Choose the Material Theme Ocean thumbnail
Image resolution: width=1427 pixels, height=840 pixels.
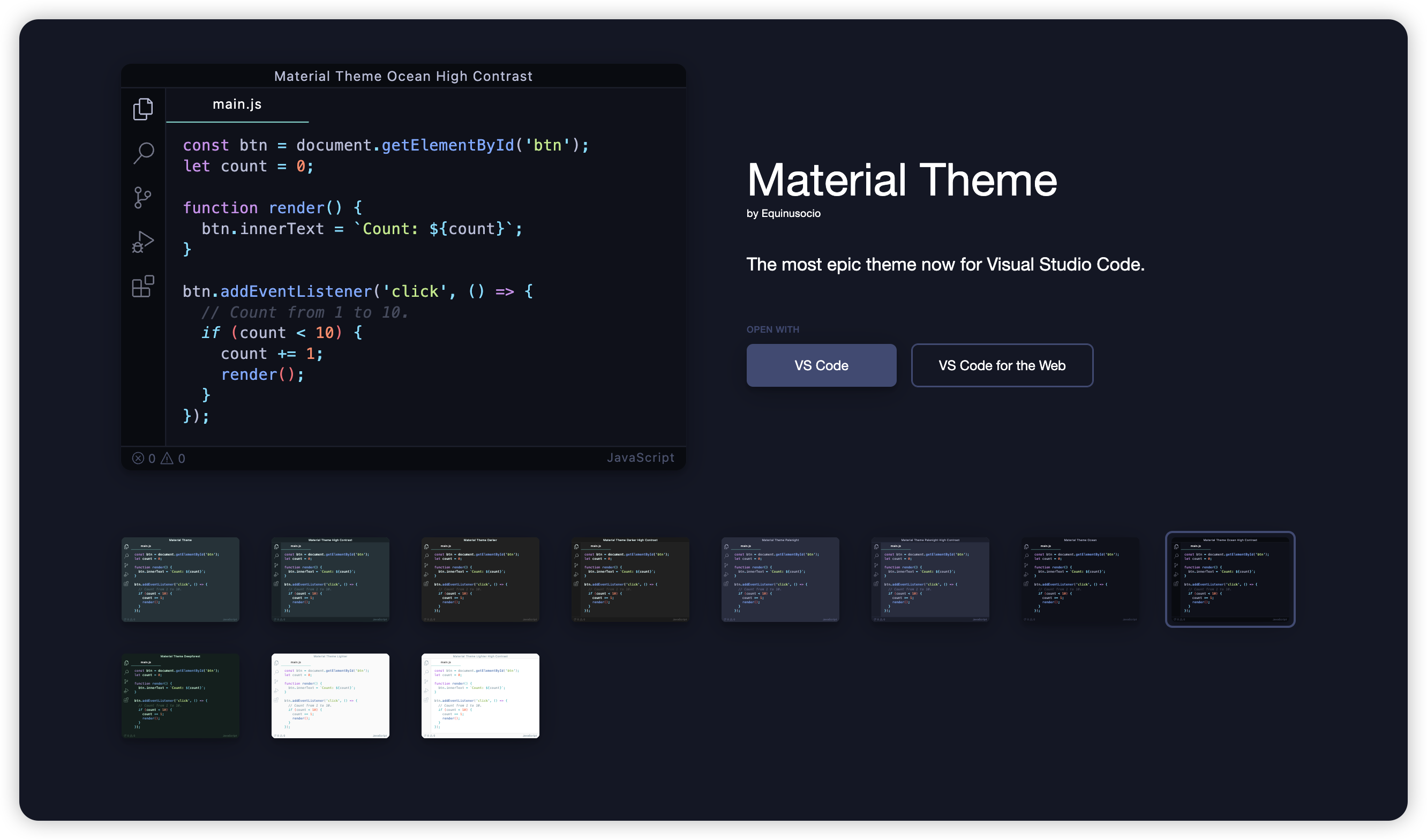[x=1080, y=580]
